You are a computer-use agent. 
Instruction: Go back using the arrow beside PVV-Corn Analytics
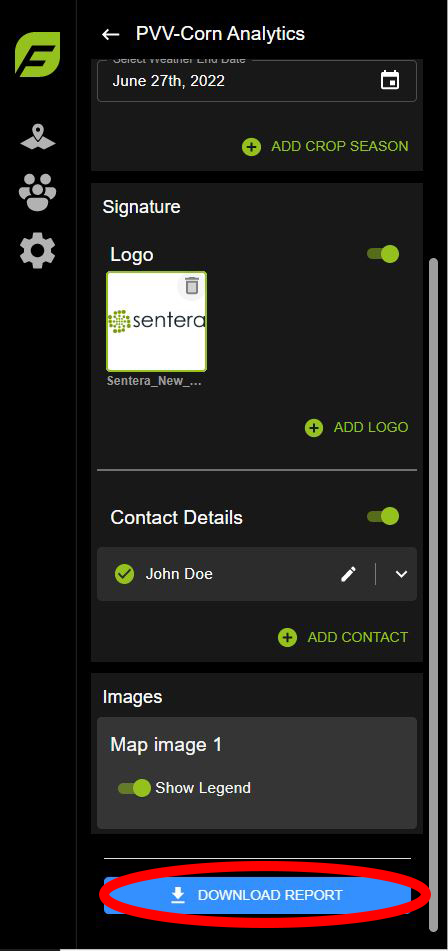pos(111,34)
